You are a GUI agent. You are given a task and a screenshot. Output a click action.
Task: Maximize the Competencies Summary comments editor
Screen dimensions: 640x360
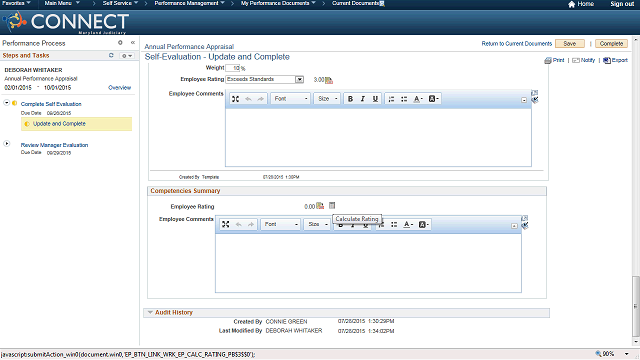click(x=226, y=224)
